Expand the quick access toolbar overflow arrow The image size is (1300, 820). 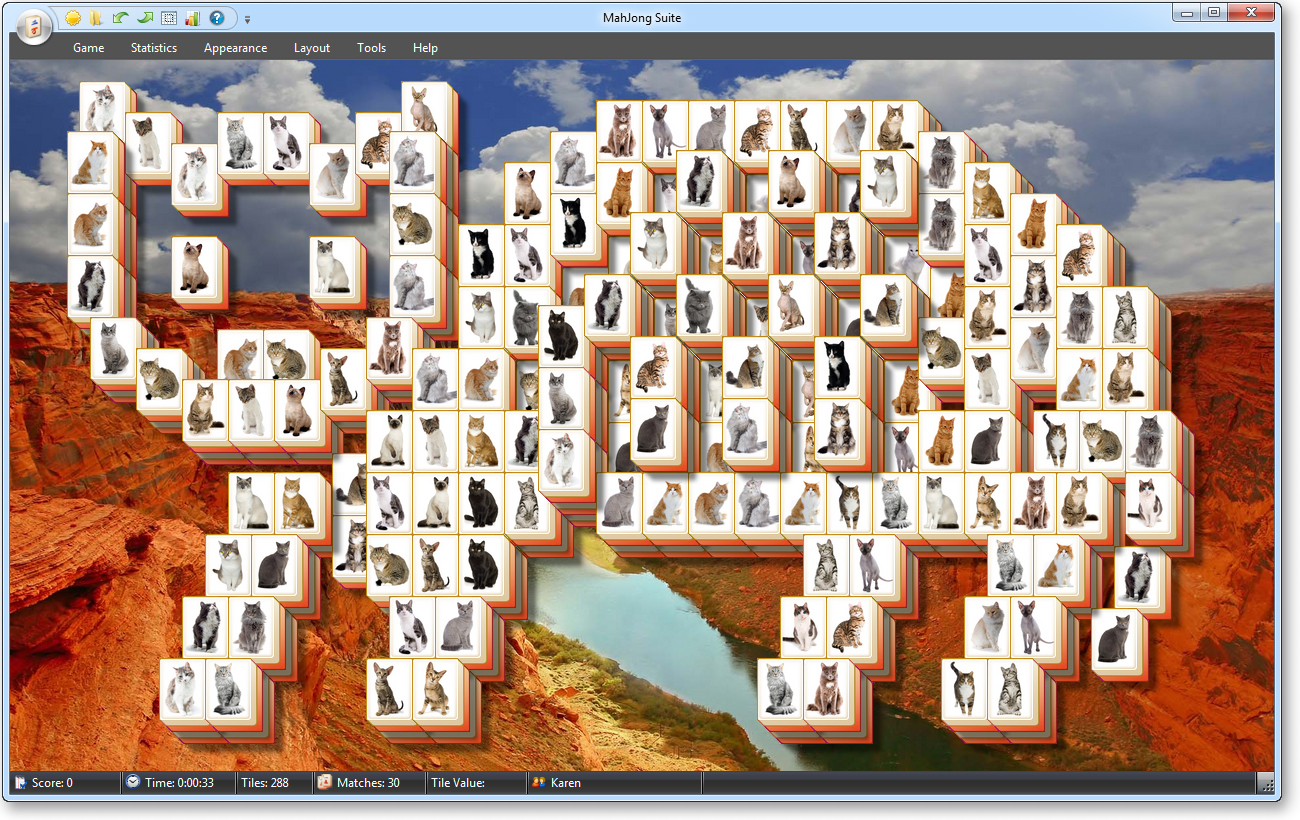click(246, 18)
